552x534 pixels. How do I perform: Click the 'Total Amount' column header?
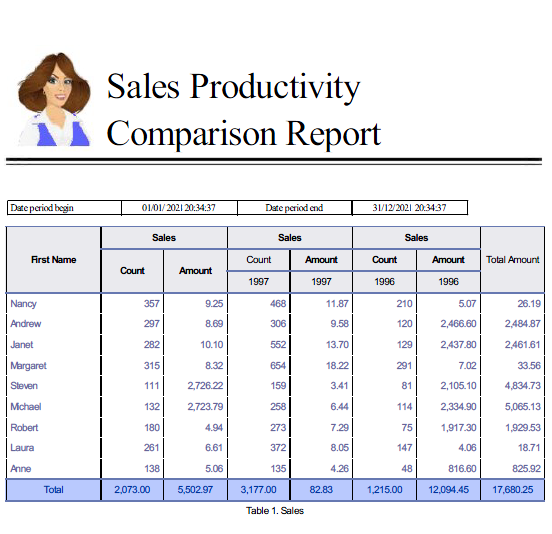tap(513, 260)
